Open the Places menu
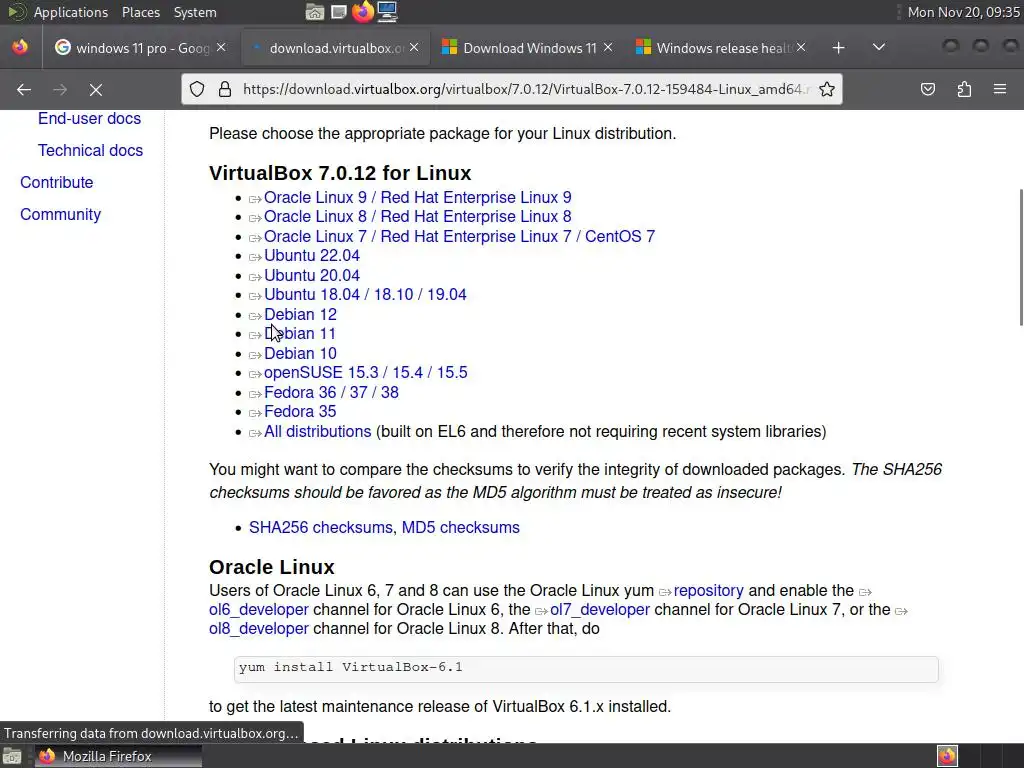 tap(140, 12)
